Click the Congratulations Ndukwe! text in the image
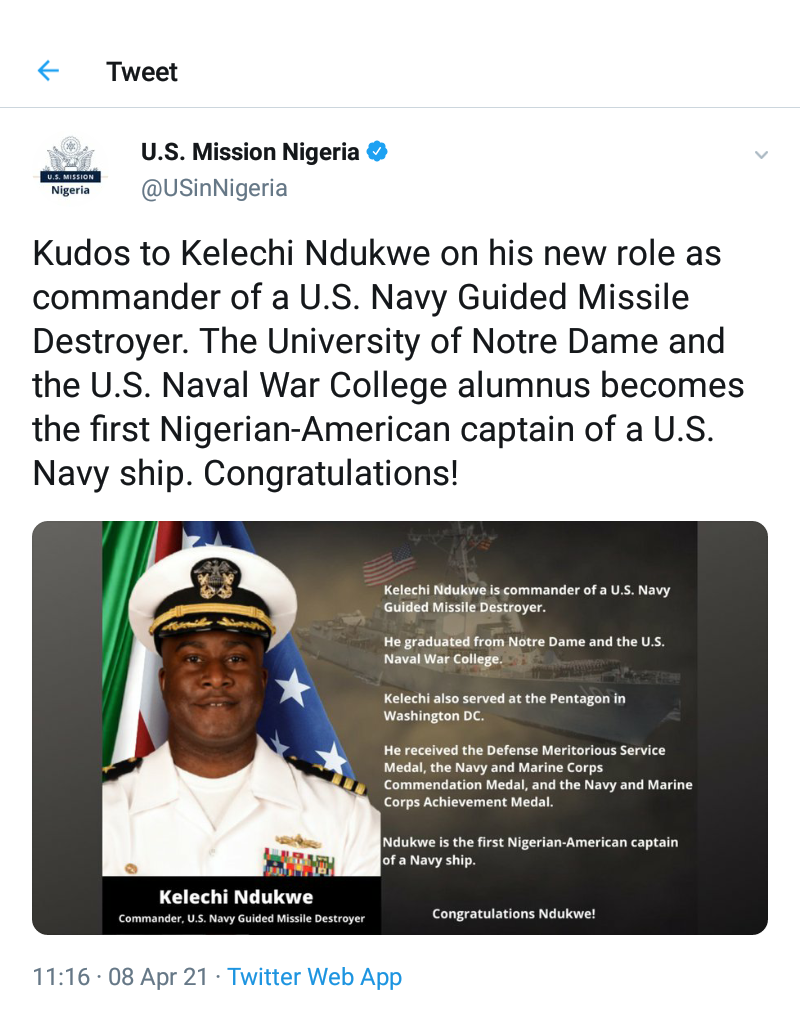800x1012 pixels. click(x=513, y=913)
